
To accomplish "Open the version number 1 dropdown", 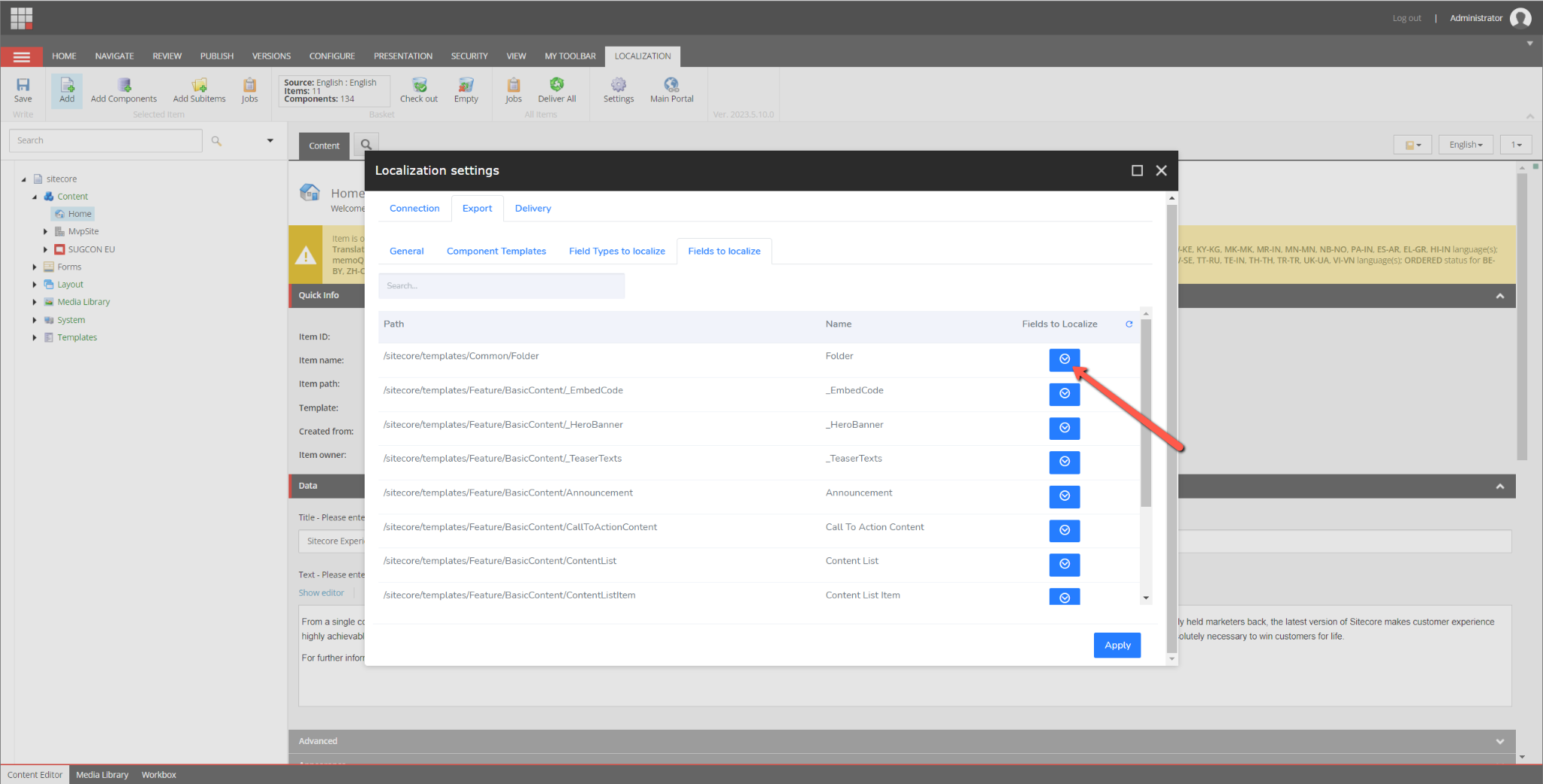I will tap(1516, 145).
